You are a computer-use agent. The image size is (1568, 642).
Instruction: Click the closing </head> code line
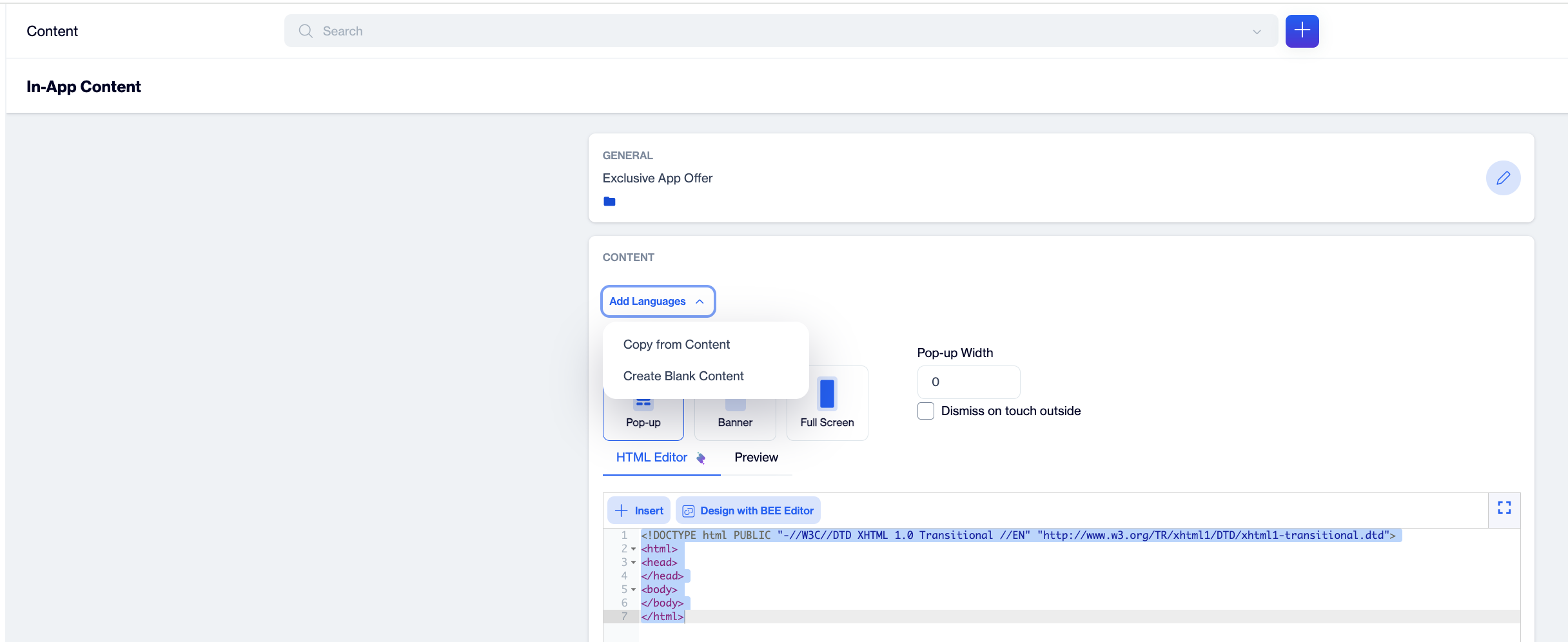[662, 576]
